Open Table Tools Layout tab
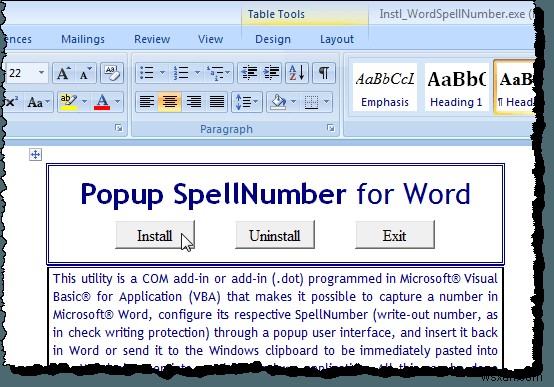This screenshot has height=387, width=554. click(x=337, y=39)
